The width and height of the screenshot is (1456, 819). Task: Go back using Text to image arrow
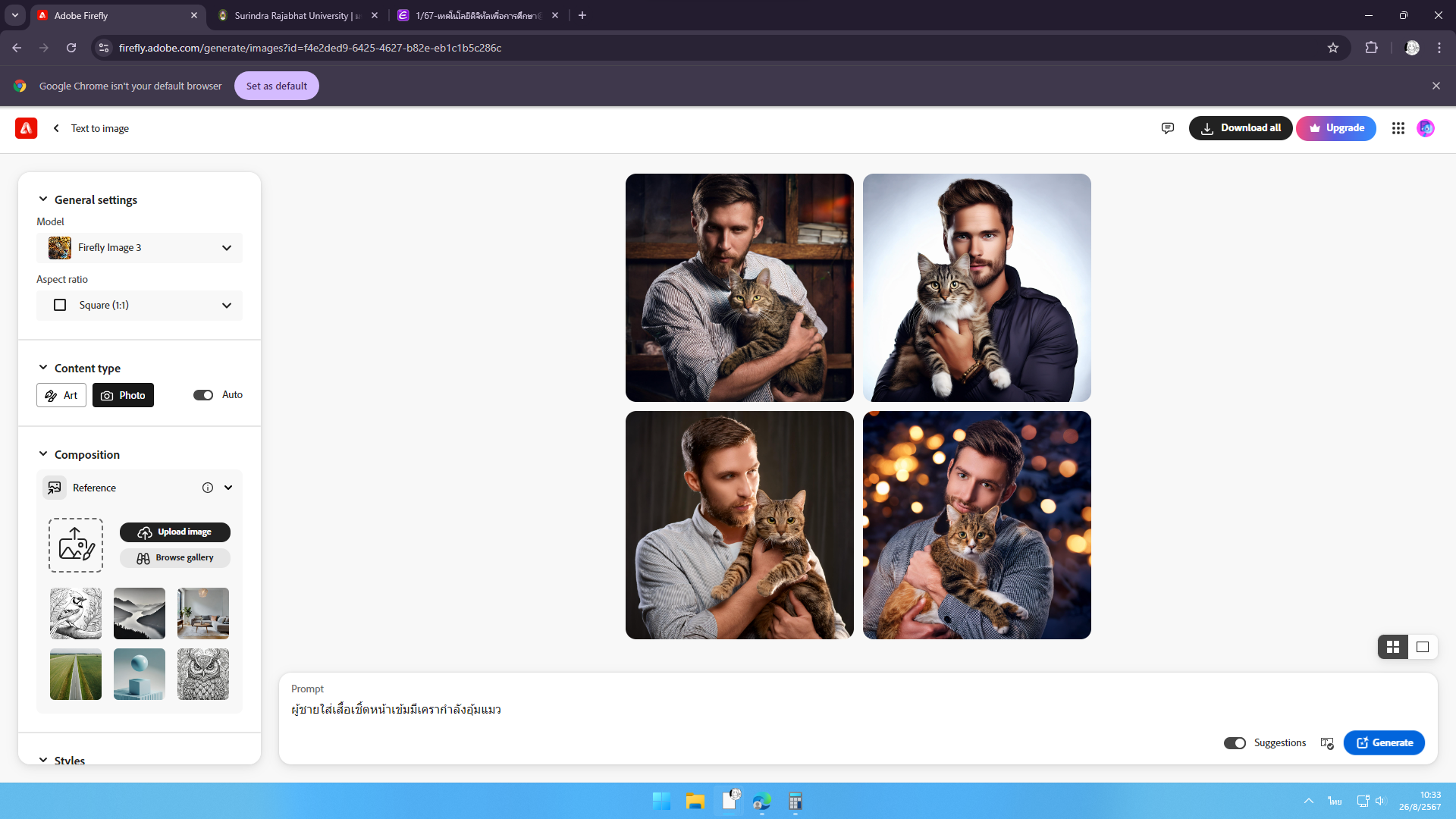point(56,128)
